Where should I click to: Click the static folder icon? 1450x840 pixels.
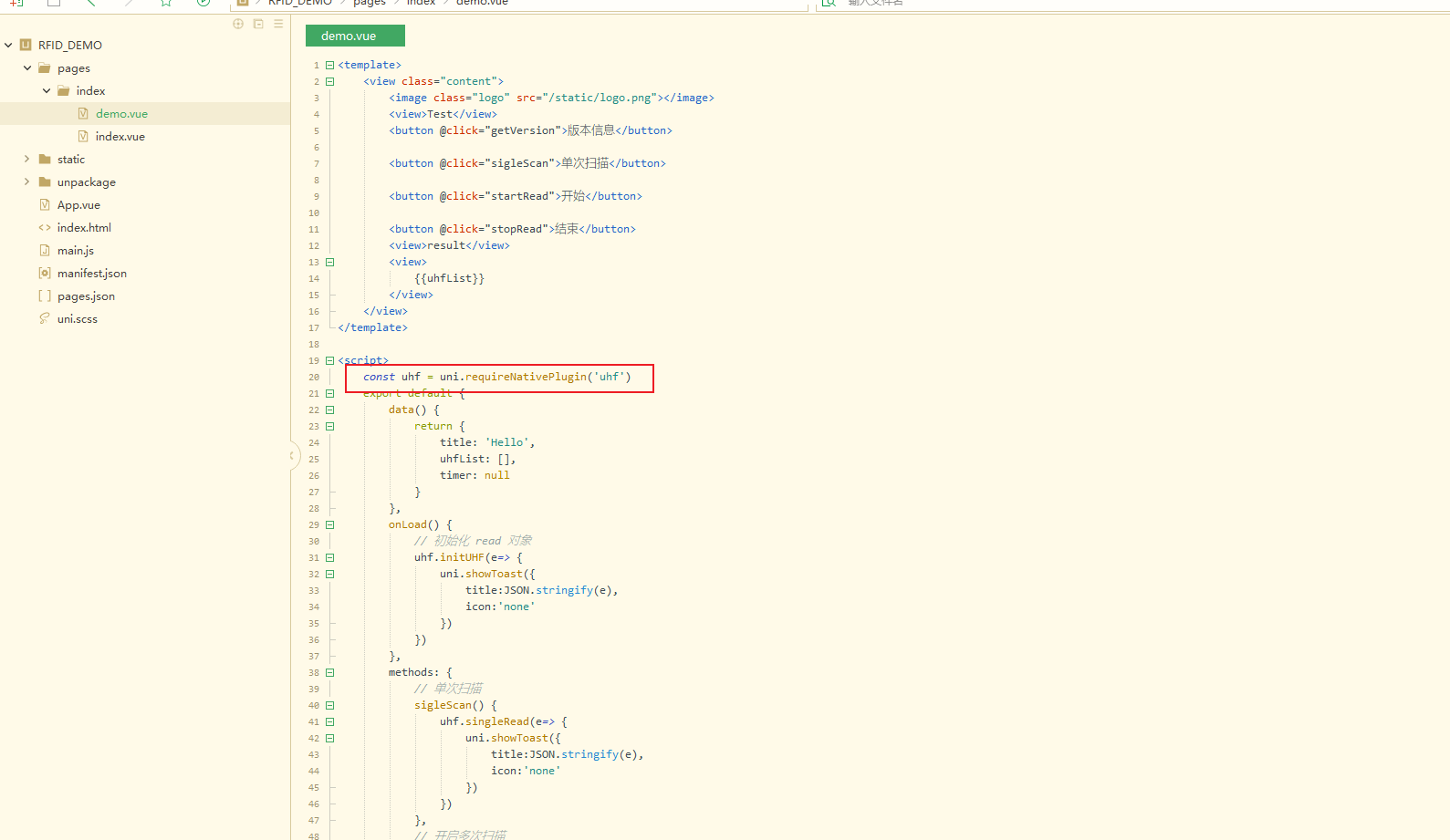(x=45, y=159)
